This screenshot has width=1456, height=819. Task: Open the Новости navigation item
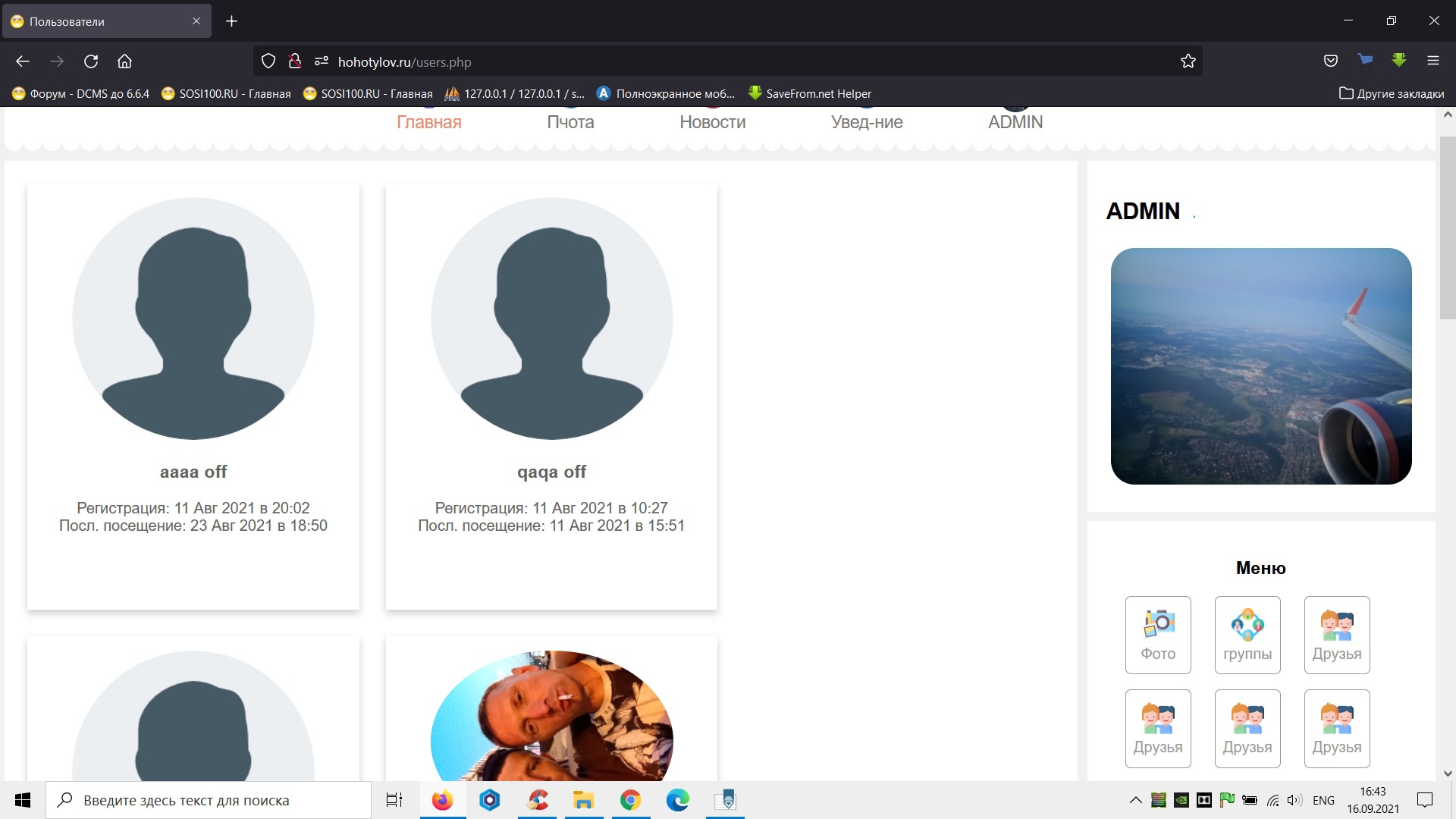pyautogui.click(x=712, y=122)
